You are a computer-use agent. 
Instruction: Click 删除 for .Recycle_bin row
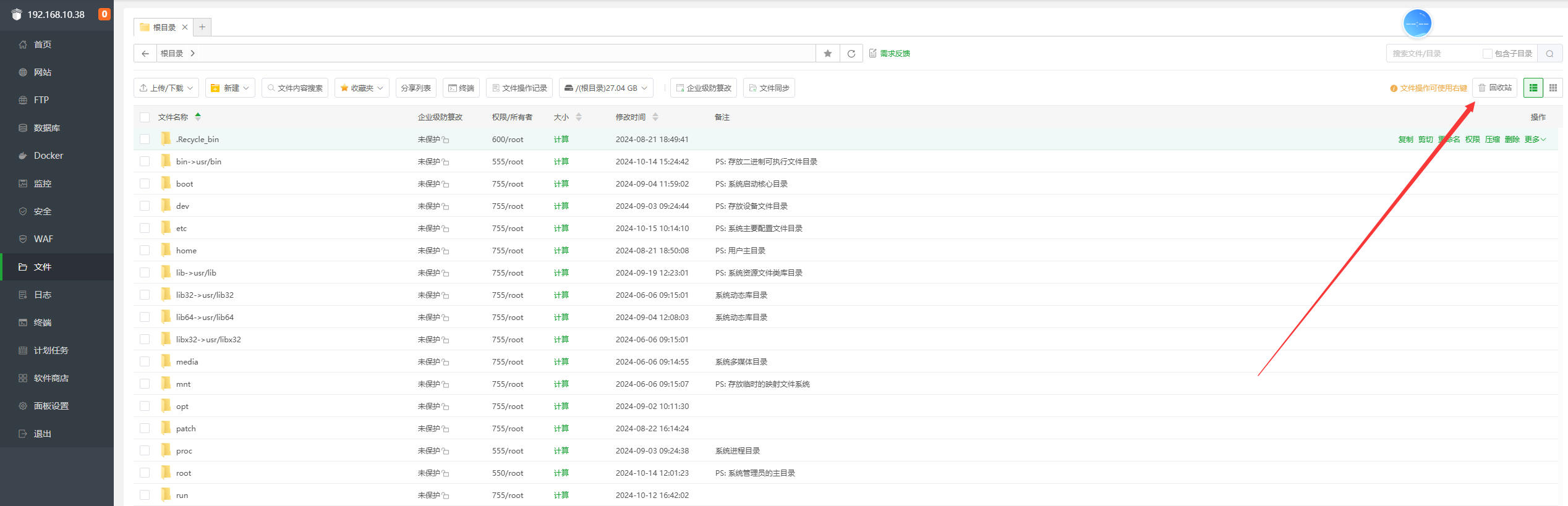[1512, 140]
